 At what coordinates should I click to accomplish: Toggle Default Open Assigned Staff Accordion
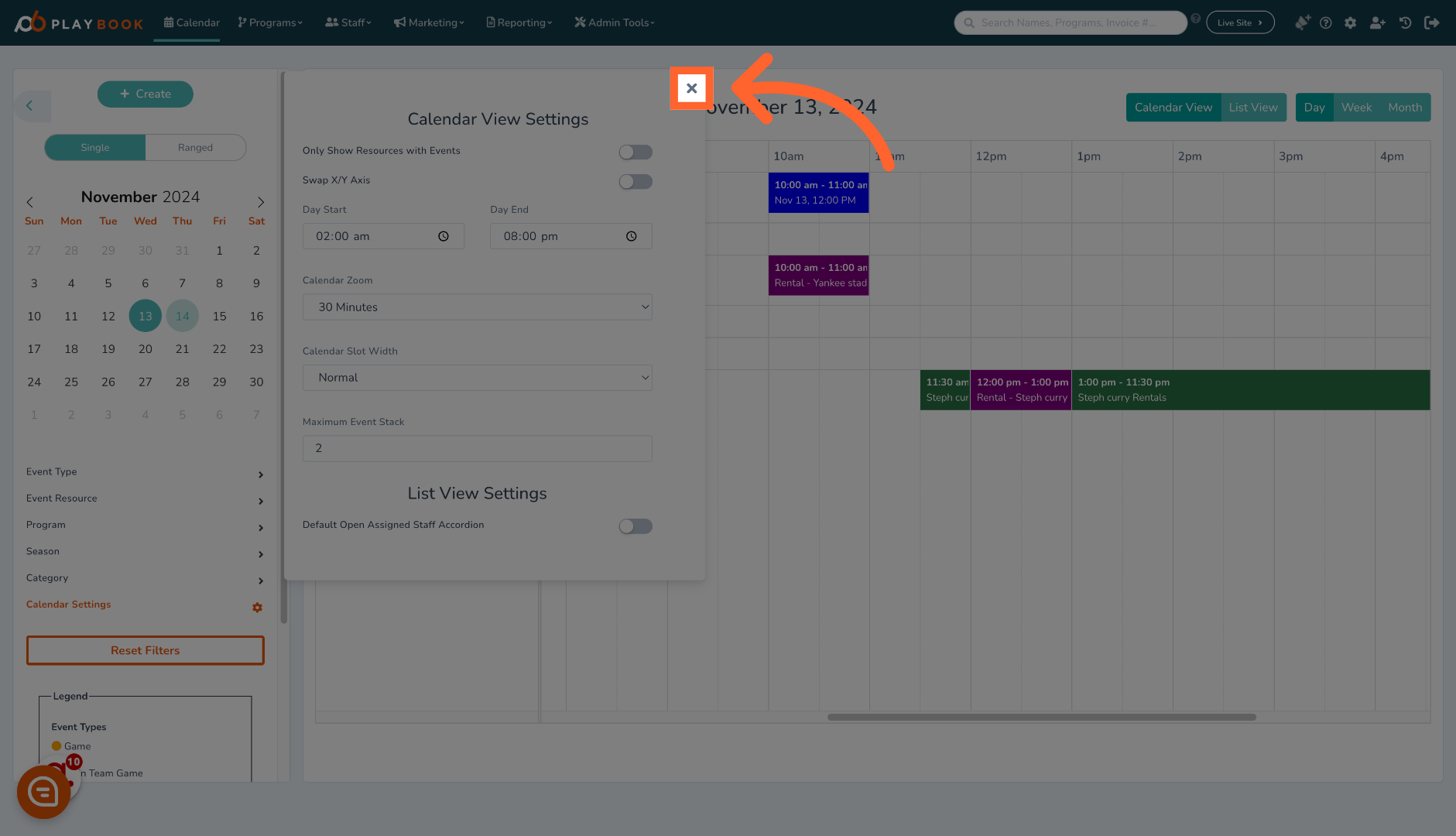[x=636, y=526]
